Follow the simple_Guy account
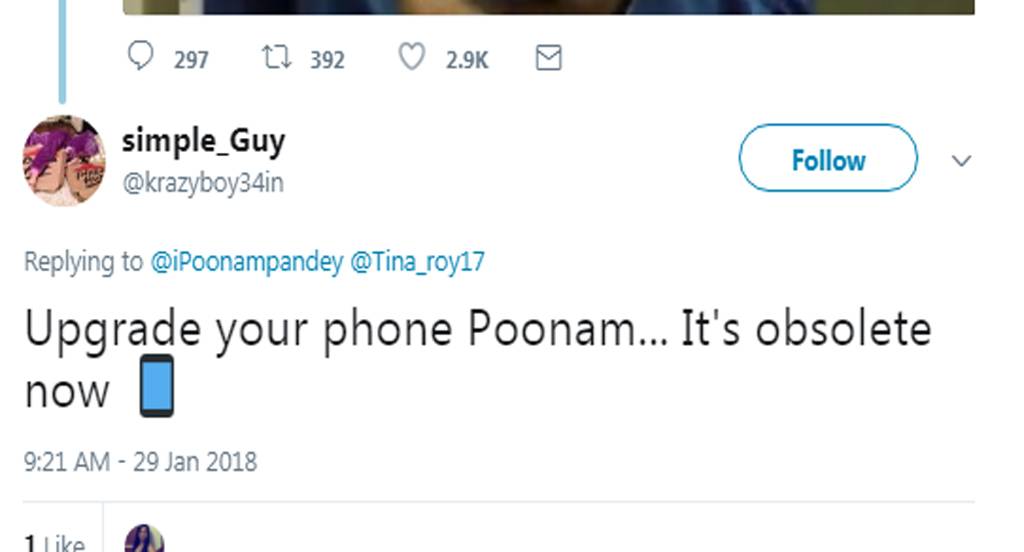1024x552 pixels. tap(828, 158)
